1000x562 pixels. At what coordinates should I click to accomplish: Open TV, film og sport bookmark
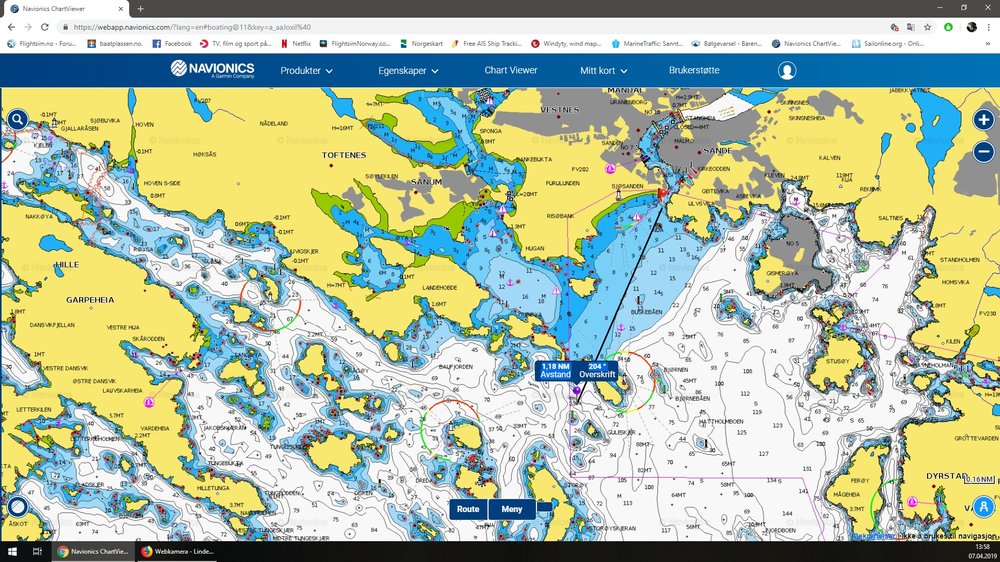[235, 43]
